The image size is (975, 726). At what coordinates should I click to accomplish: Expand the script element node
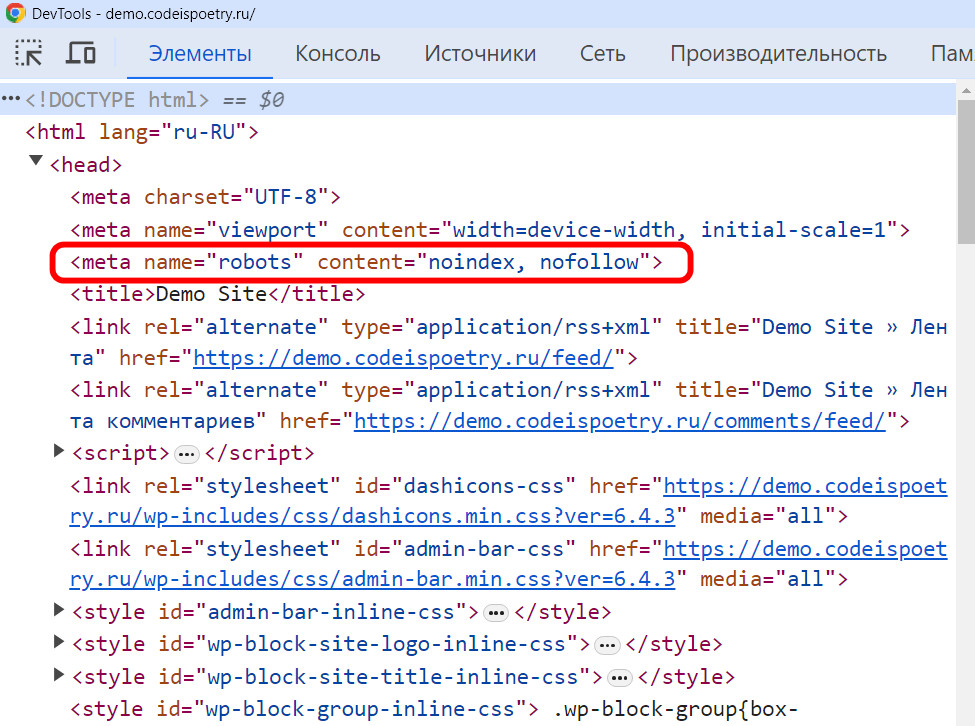pyautogui.click(x=58, y=451)
